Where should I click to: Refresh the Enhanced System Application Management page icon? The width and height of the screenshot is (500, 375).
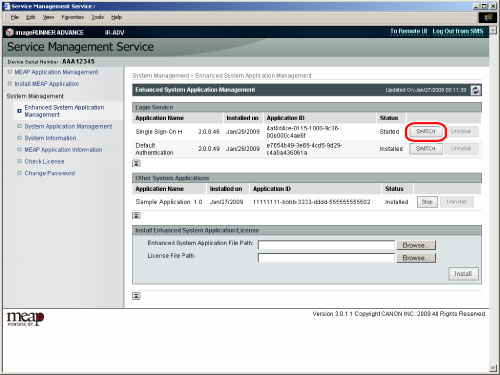tap(476, 90)
